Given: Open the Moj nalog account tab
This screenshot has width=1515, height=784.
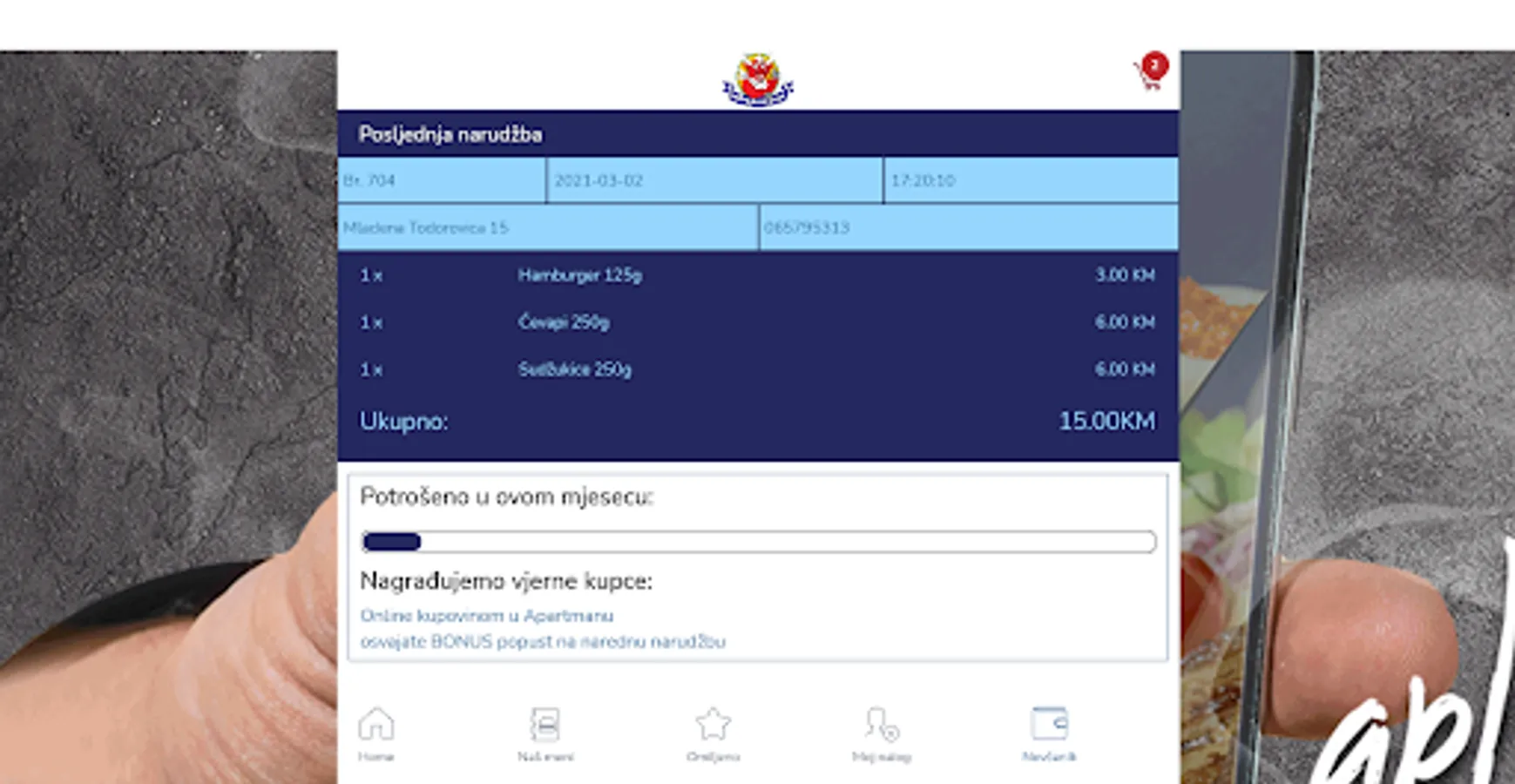Looking at the screenshot, I should coord(882,734).
